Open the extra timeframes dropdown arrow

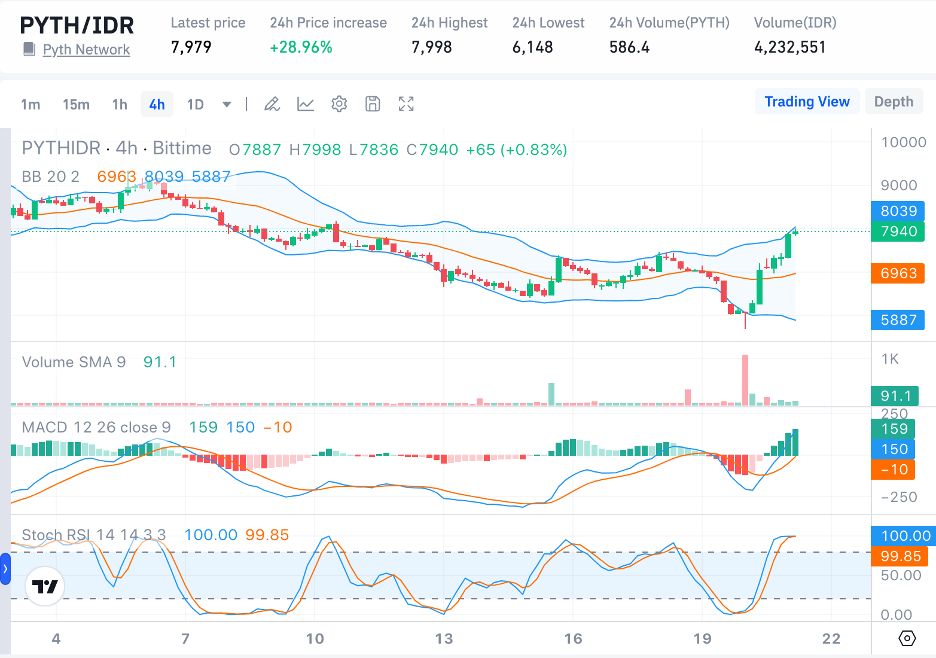click(226, 103)
